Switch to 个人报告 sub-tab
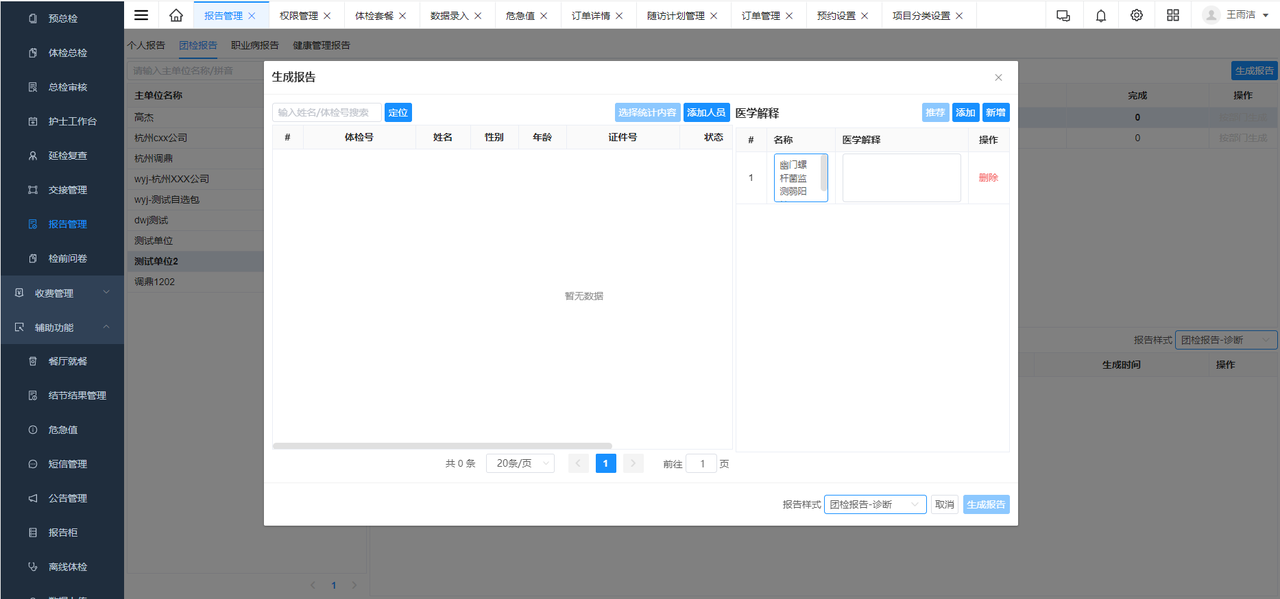The height and width of the screenshot is (599, 1280). click(146, 45)
